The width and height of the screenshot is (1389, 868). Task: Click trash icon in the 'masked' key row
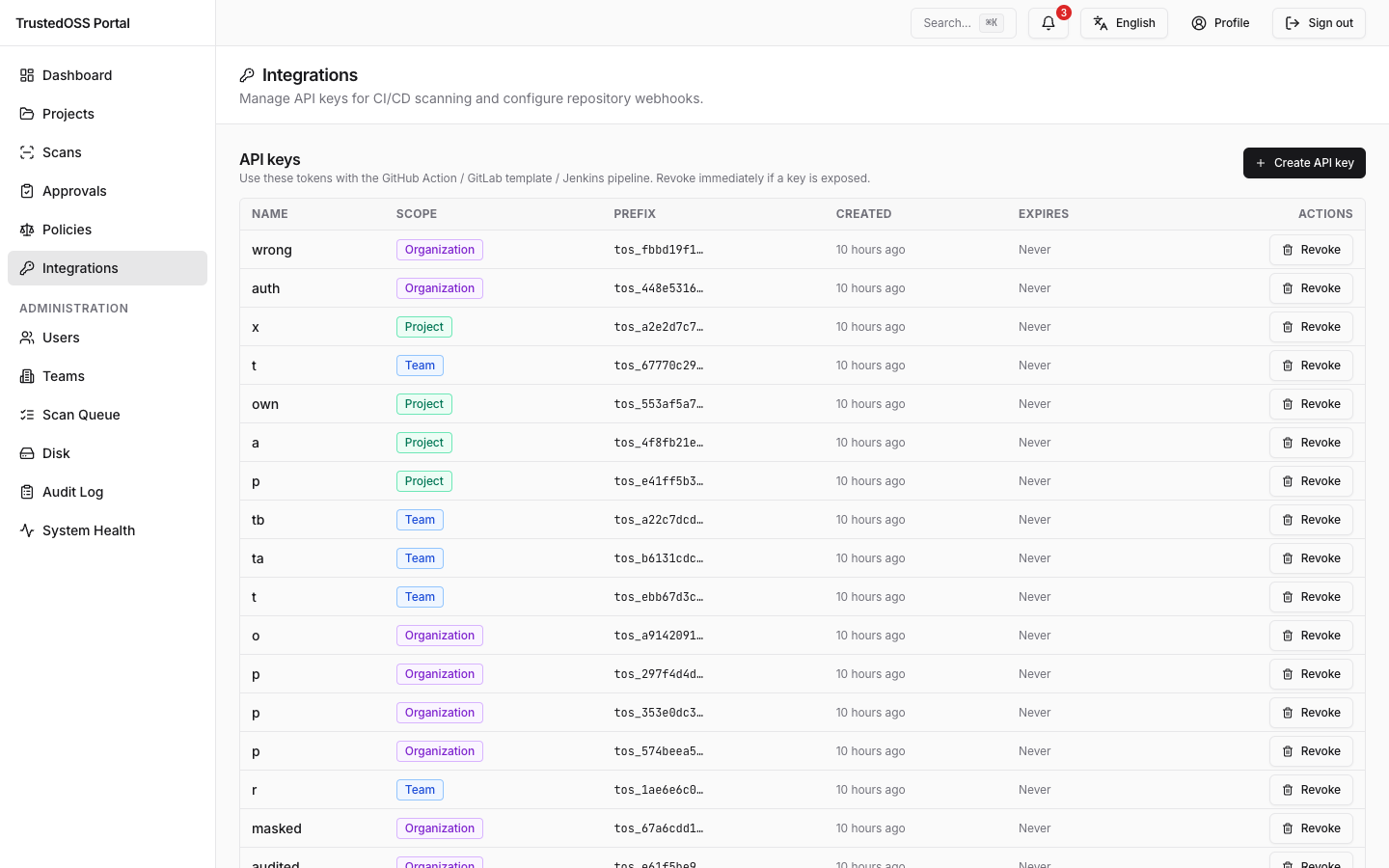(x=1288, y=828)
